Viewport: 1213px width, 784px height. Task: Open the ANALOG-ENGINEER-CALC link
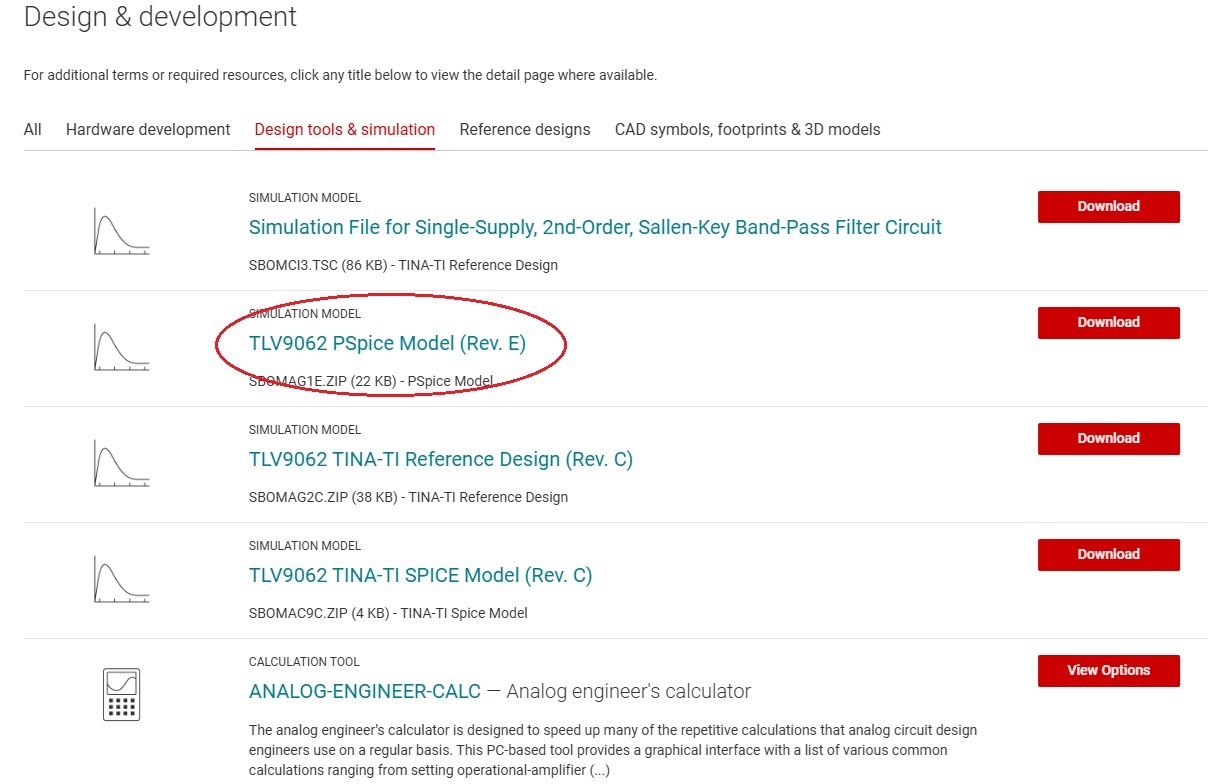tap(365, 691)
